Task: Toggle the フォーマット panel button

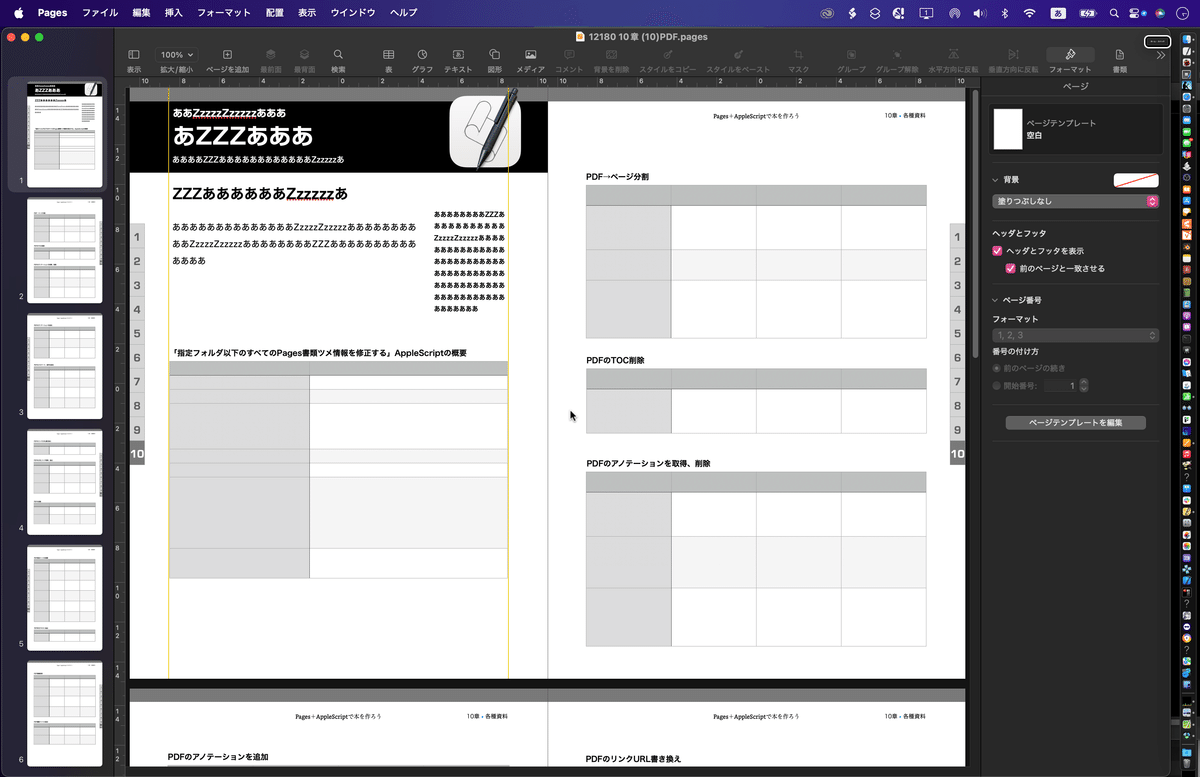Action: (1069, 57)
